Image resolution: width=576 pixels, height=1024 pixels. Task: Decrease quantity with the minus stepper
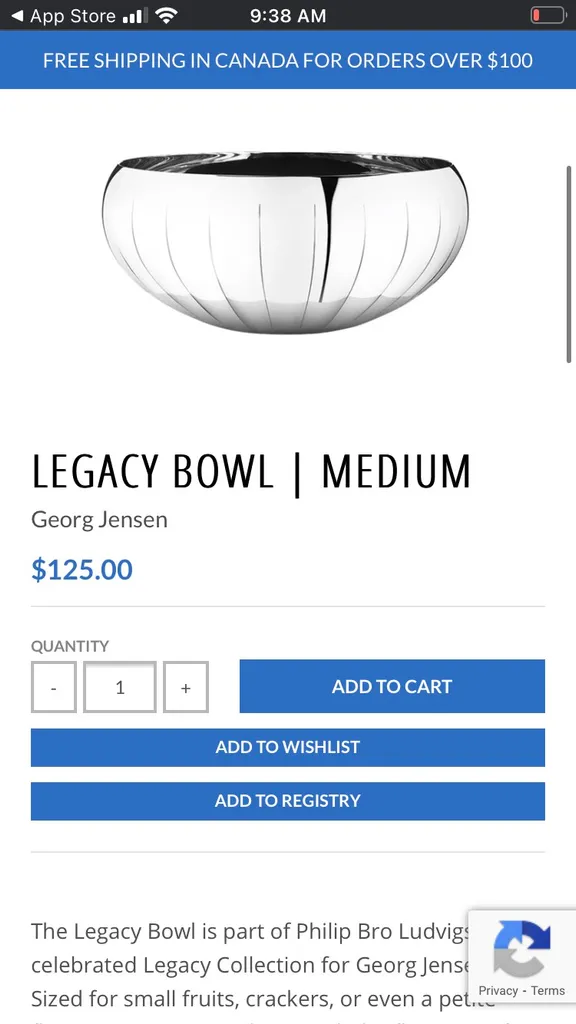tap(54, 687)
